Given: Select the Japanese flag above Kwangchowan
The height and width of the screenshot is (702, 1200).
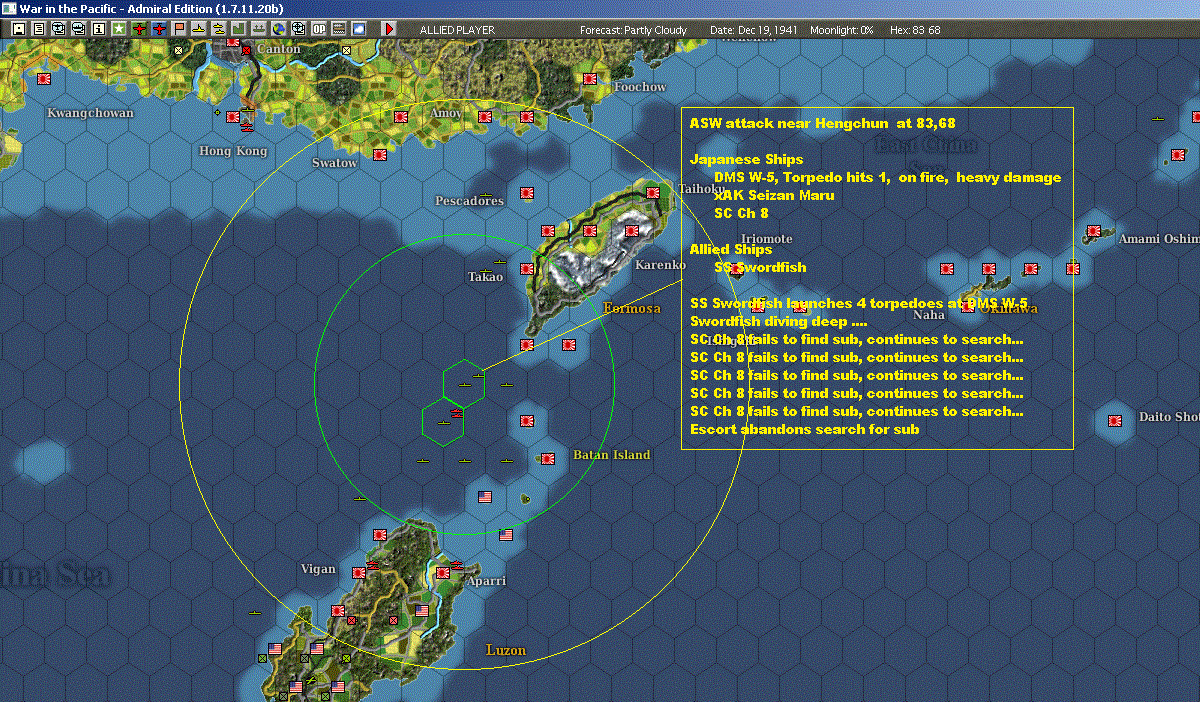Looking at the screenshot, I should [x=44, y=78].
